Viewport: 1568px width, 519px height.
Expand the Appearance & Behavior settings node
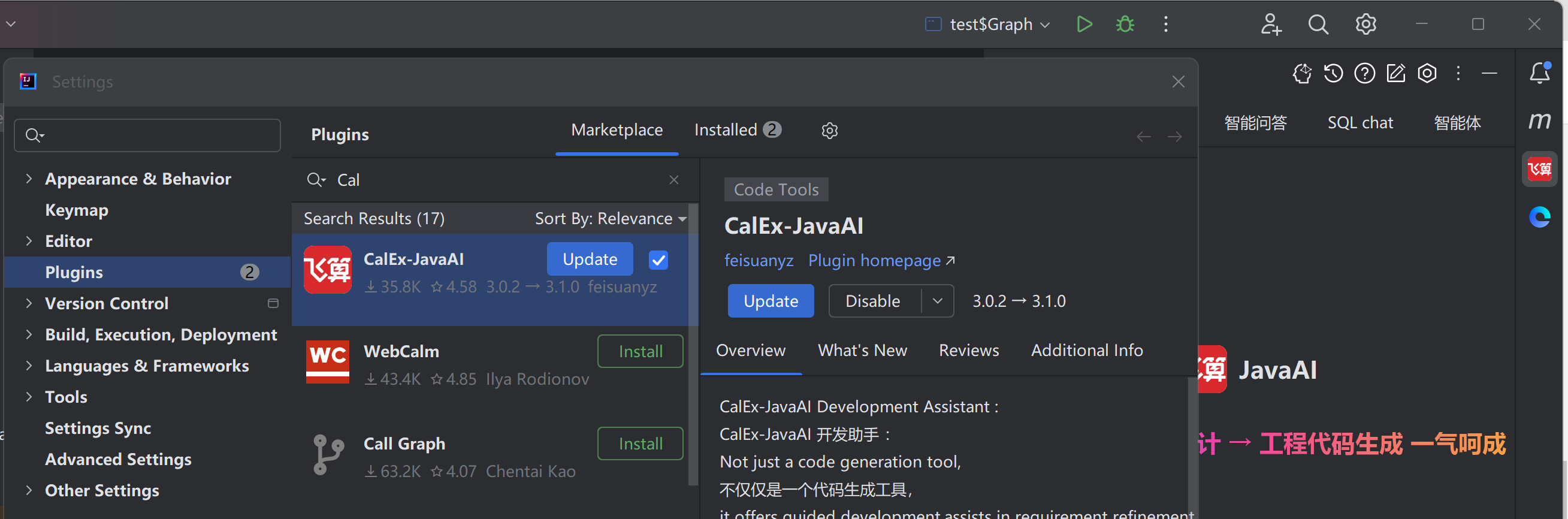point(29,179)
